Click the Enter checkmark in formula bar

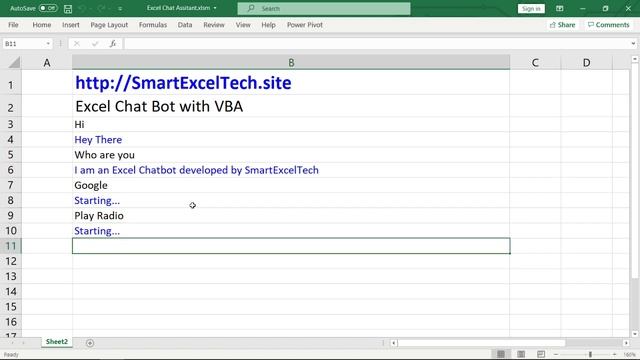click(x=95, y=44)
